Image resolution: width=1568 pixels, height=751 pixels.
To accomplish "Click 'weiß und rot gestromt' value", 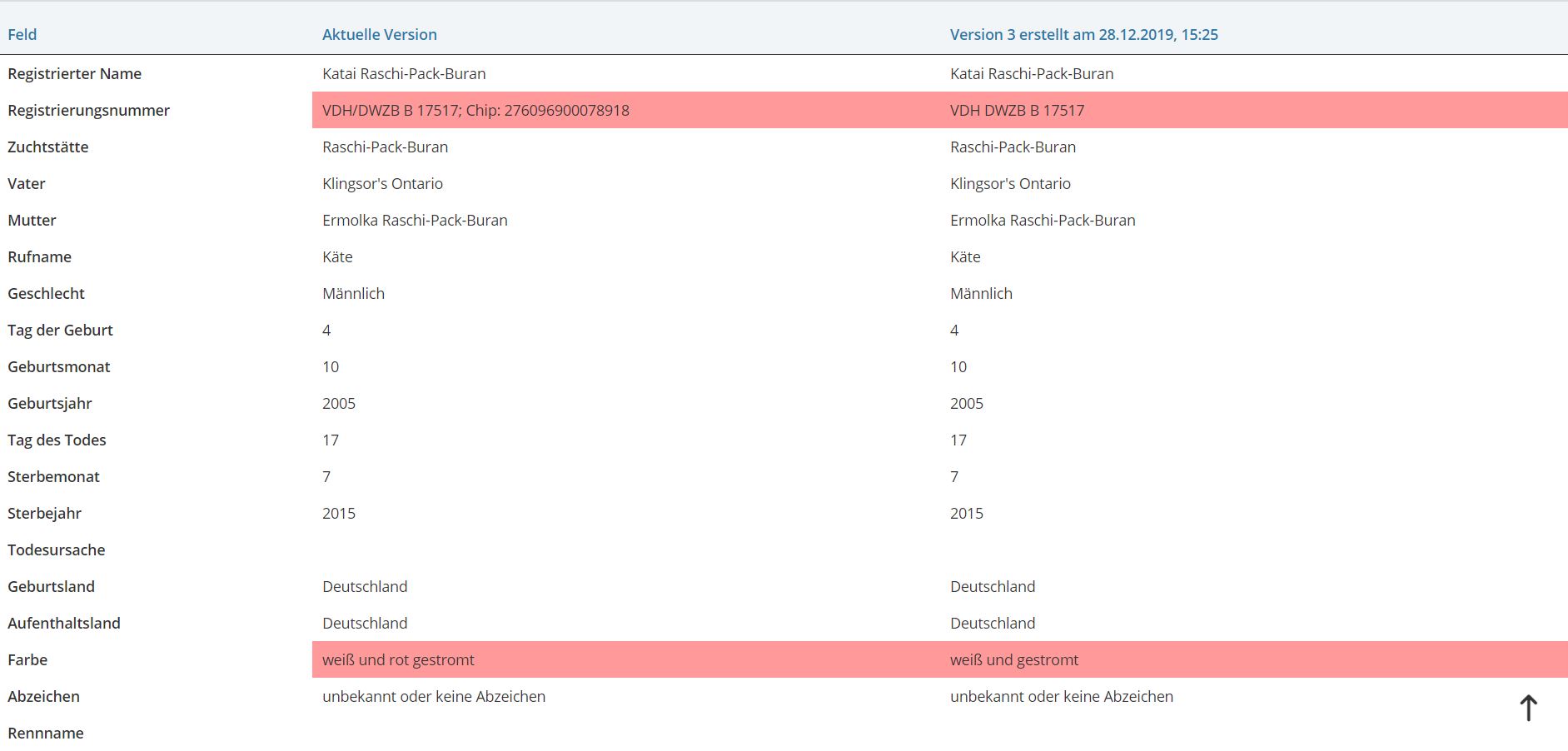I will click(x=398, y=659).
